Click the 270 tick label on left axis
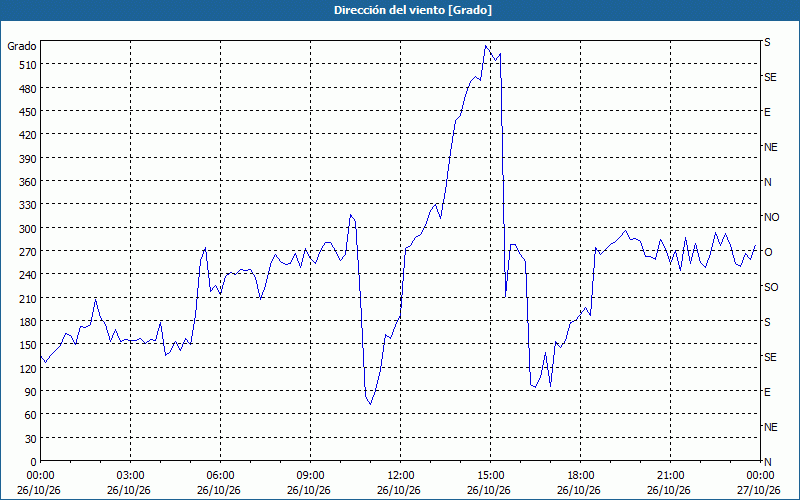Screen dimensions: 800x500 pyautogui.click(x=27, y=252)
